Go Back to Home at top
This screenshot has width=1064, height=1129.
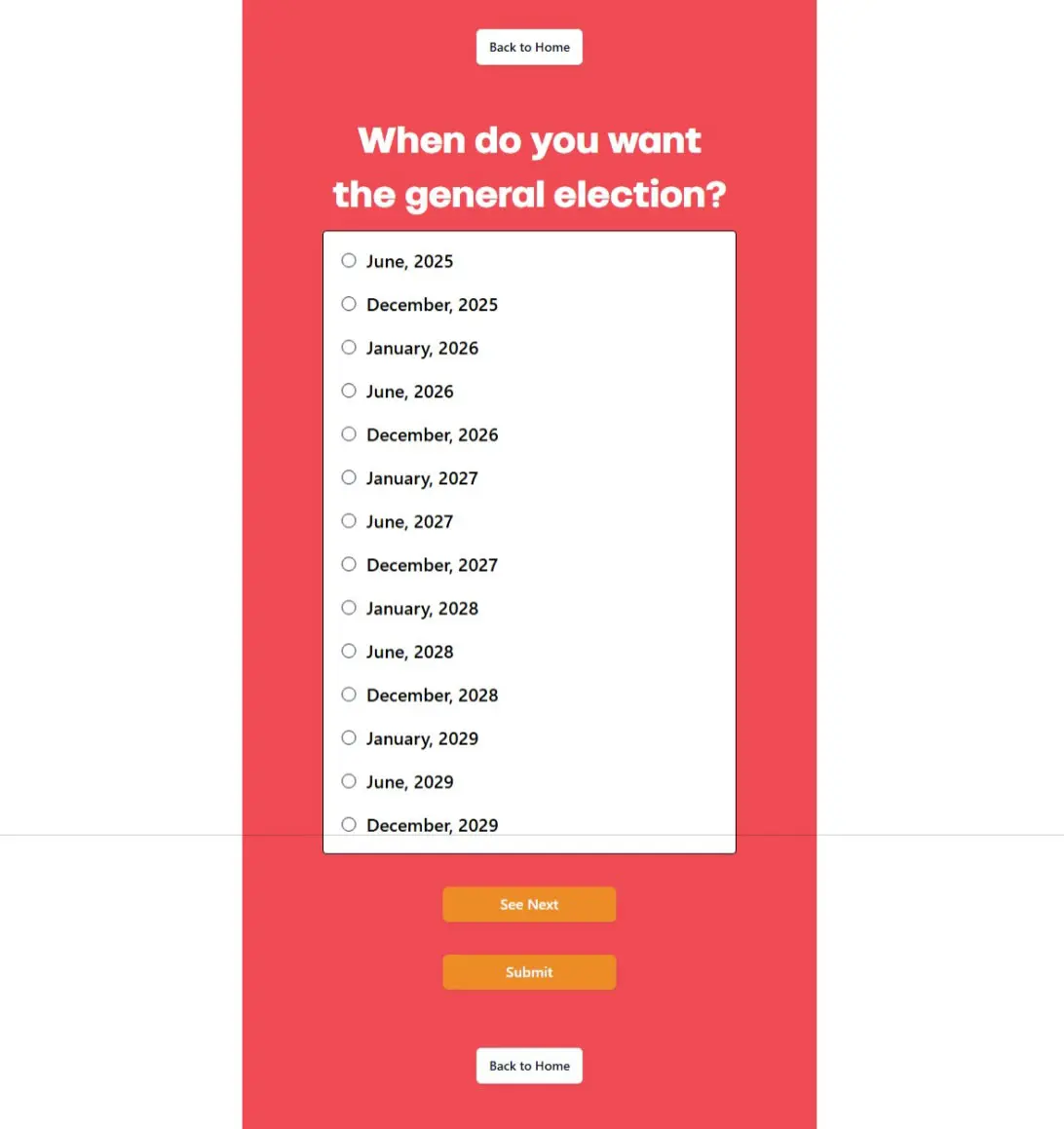coord(529,47)
